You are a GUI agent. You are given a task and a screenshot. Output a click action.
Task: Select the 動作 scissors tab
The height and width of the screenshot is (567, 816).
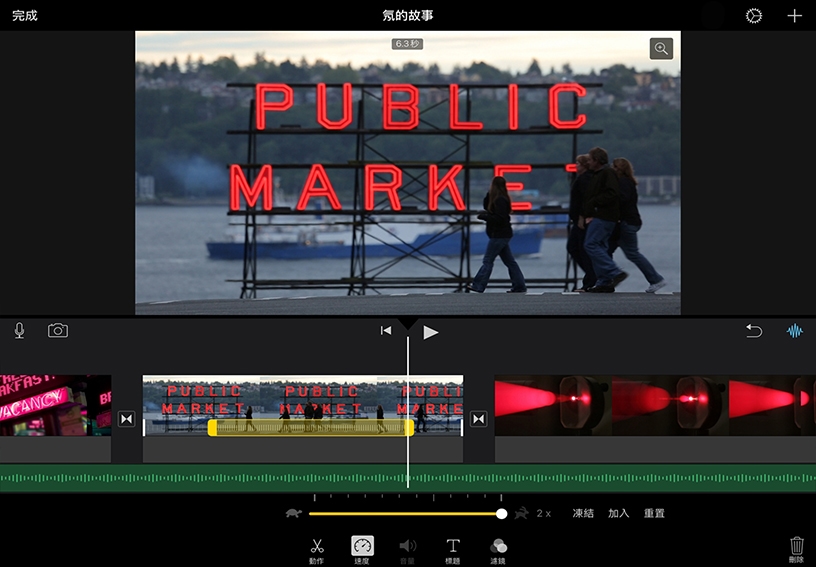317,549
